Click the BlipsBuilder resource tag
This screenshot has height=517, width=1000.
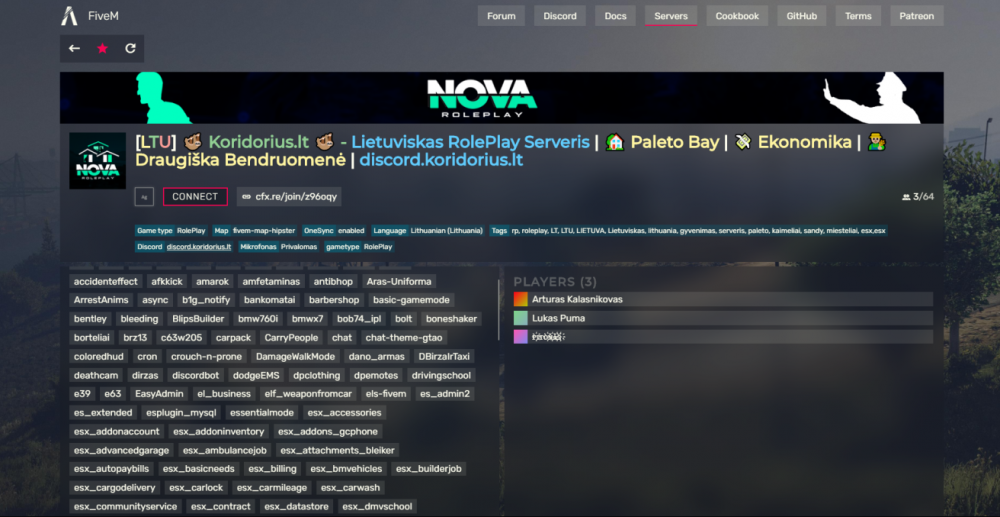tap(198, 319)
